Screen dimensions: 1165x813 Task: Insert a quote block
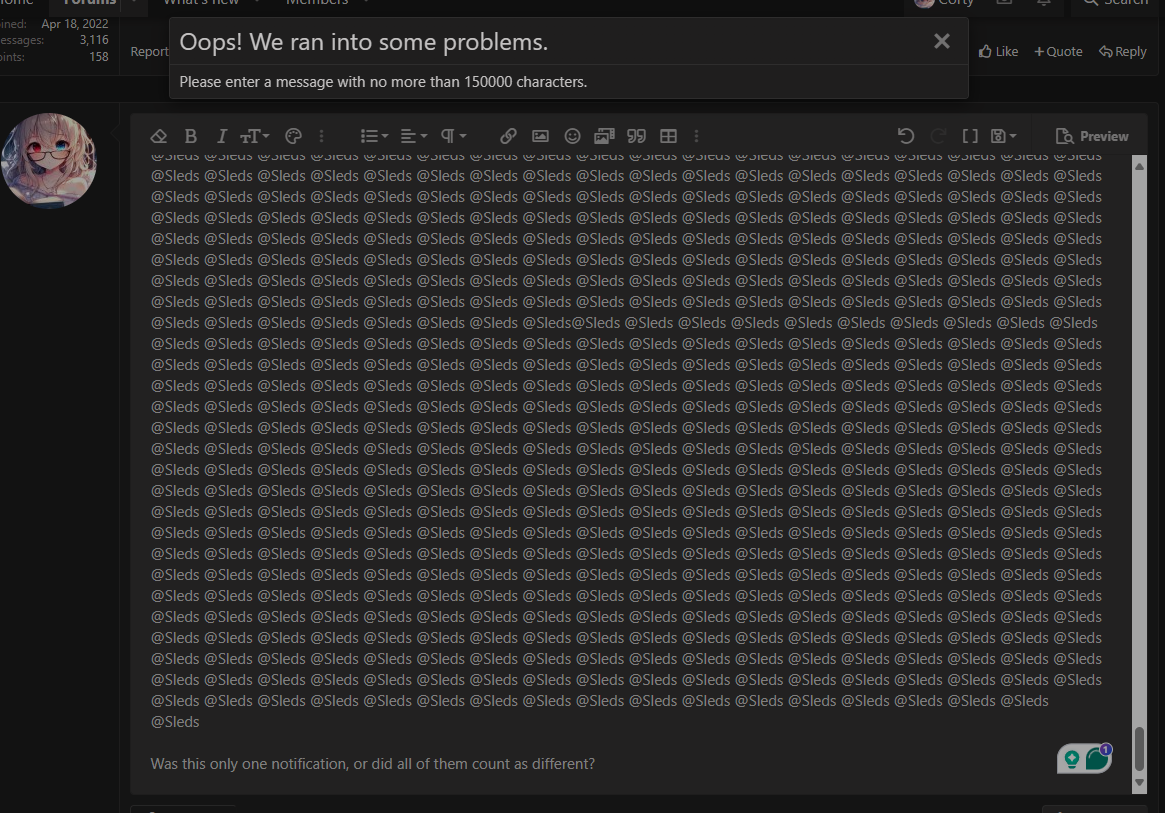(x=636, y=136)
